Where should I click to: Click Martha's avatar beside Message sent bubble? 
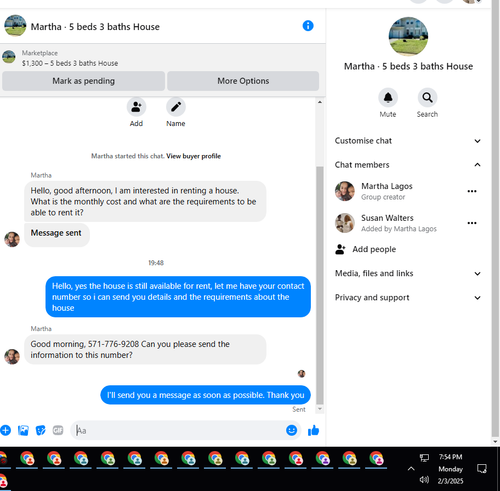click(12, 239)
